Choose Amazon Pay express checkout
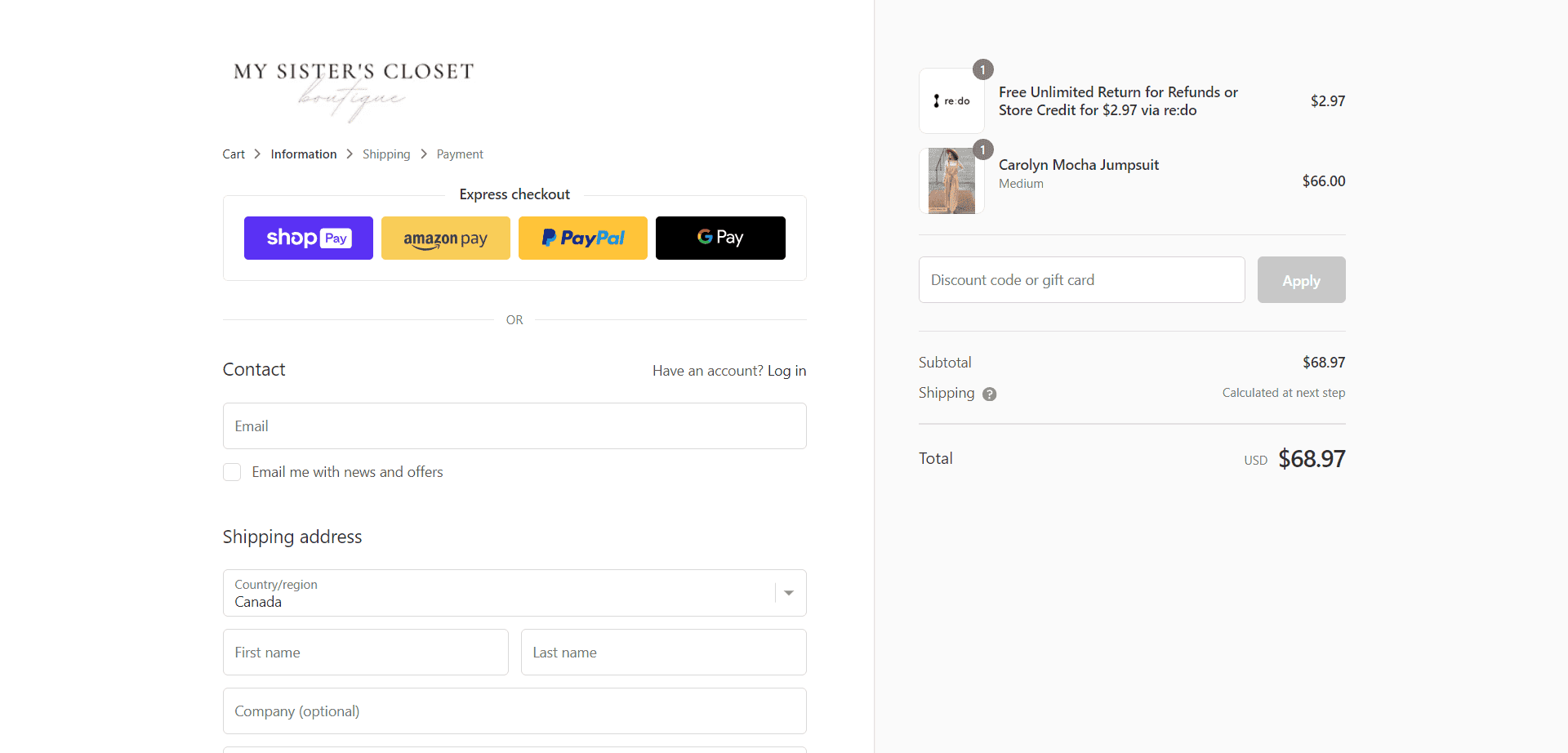 (445, 238)
